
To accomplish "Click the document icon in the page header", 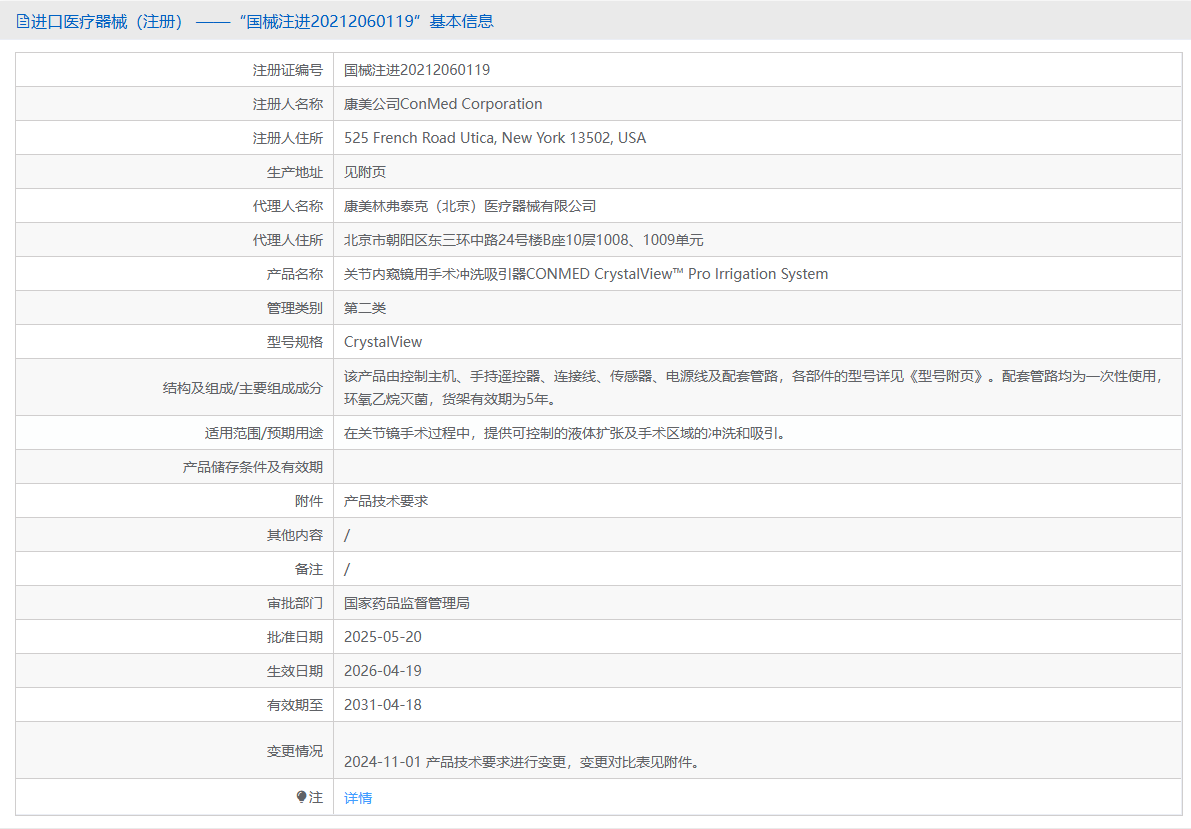I will [23, 21].
